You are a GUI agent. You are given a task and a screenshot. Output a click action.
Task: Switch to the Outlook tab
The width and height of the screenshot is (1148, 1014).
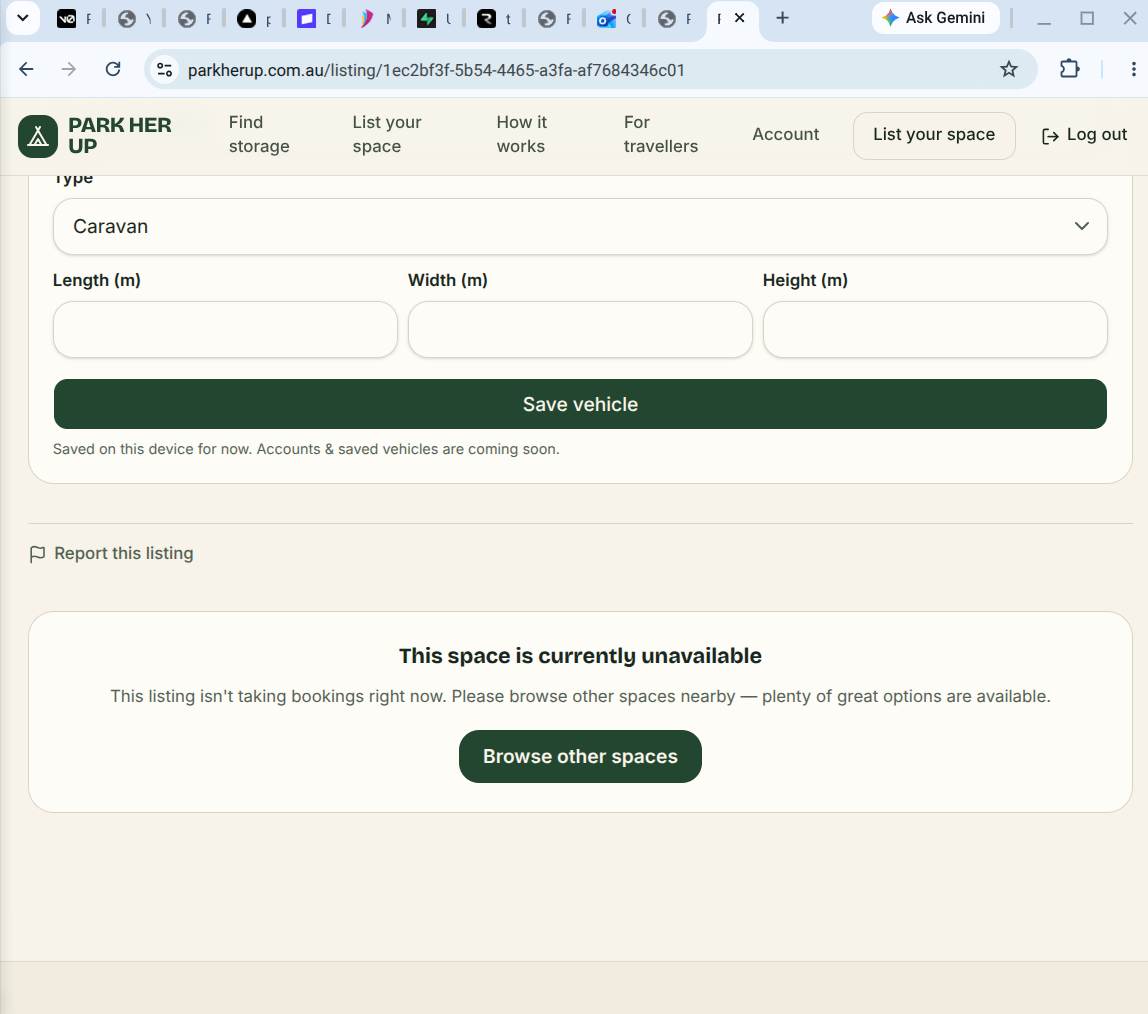(606, 19)
